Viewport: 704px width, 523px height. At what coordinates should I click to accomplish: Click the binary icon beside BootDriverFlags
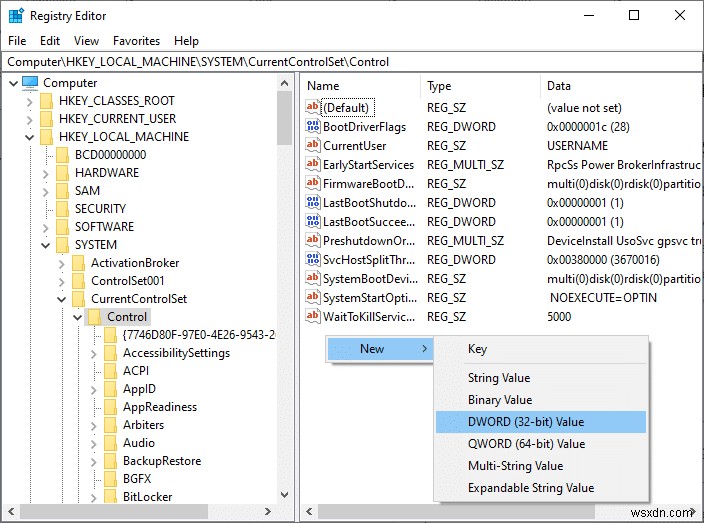(x=312, y=126)
